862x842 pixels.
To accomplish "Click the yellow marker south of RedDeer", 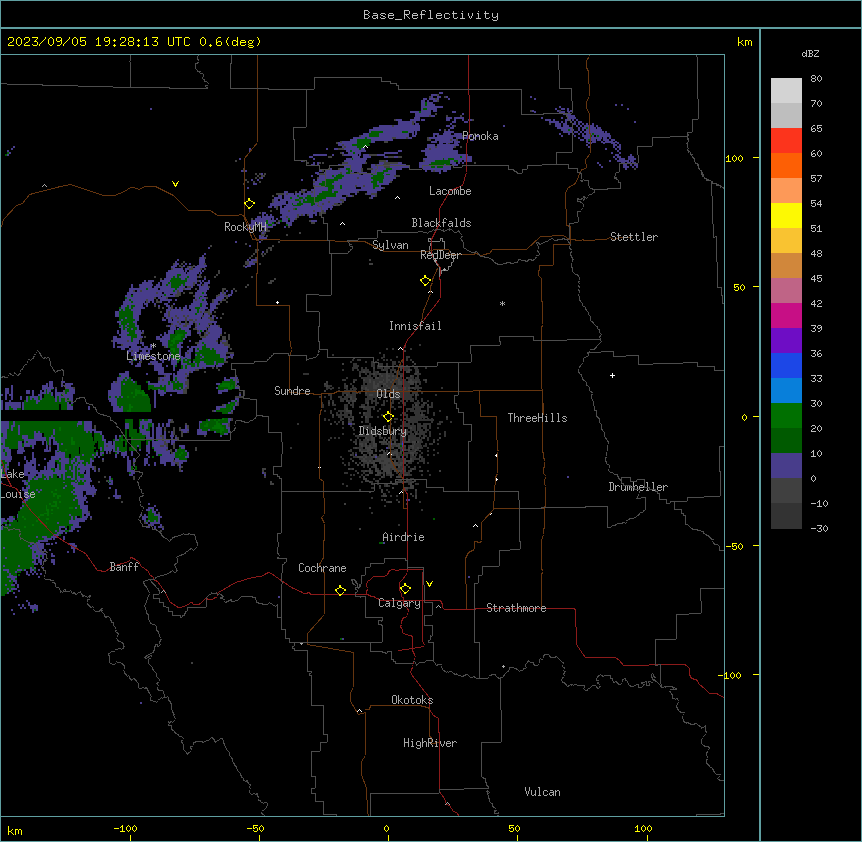I will click(x=426, y=281).
